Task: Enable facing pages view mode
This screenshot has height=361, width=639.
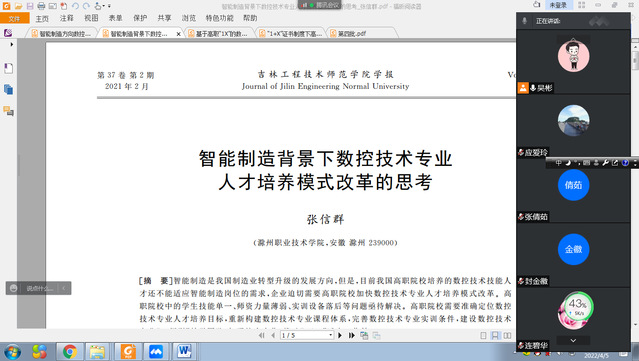Action: coord(507,335)
